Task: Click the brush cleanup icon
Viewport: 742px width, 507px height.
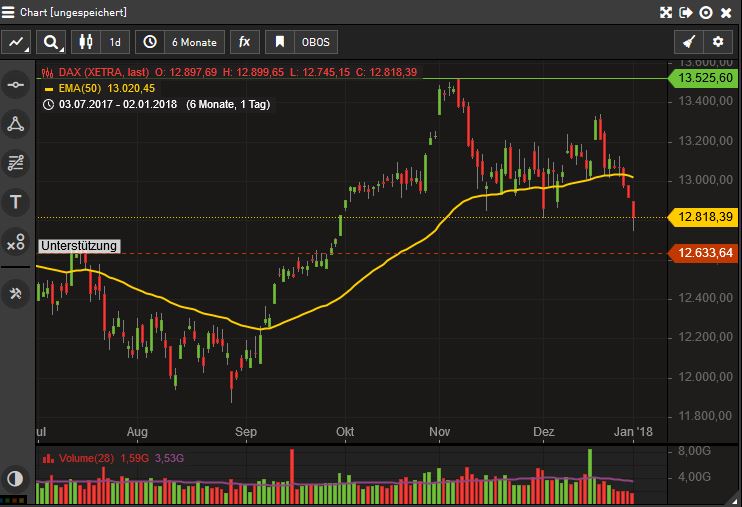Action: 687,42
